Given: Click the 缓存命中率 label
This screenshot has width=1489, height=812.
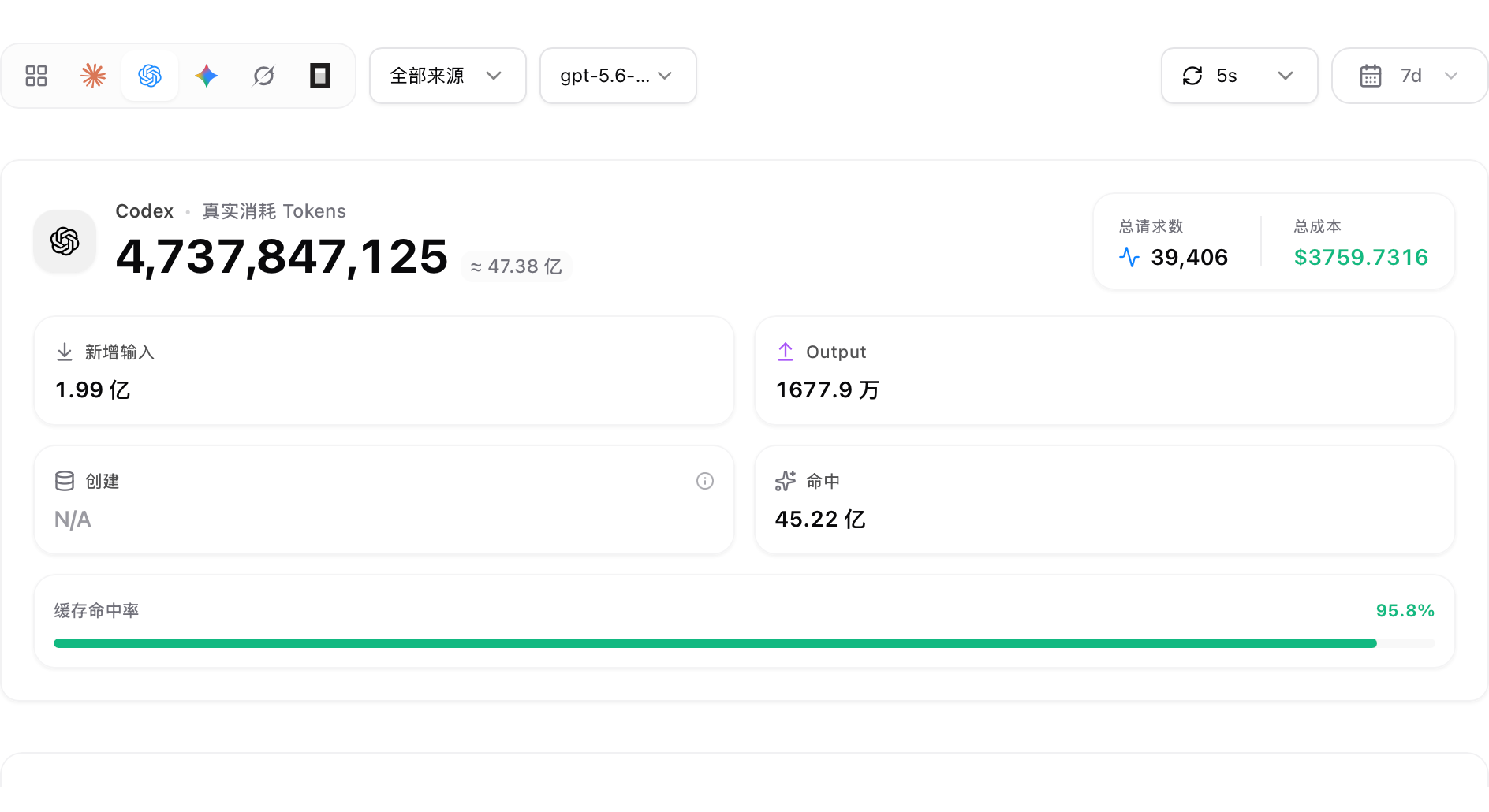Looking at the screenshot, I should 96,610.
